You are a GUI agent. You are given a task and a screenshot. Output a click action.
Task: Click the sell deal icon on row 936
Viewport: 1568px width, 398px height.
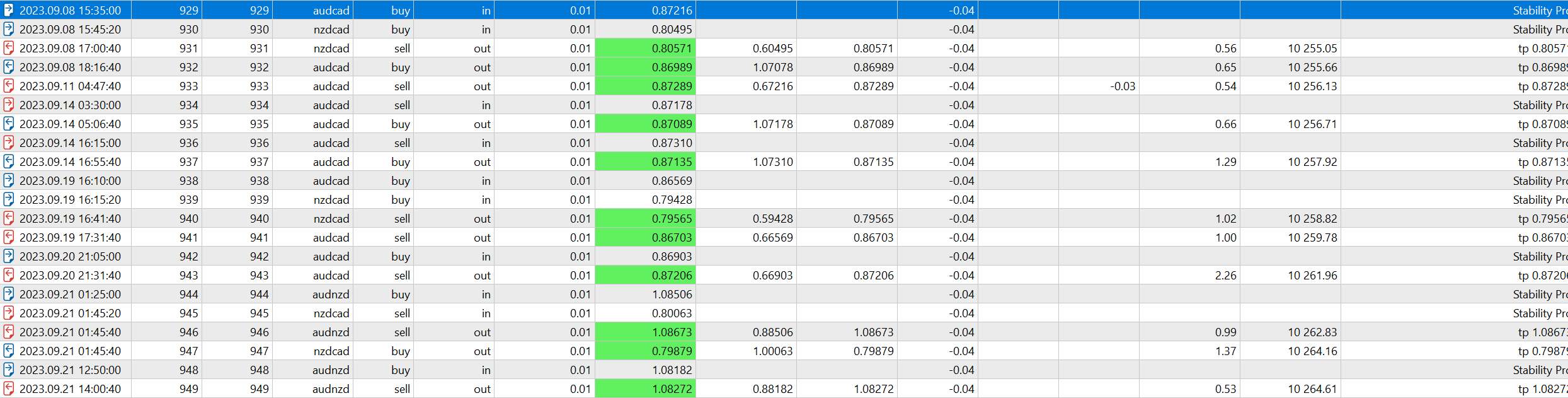[9, 143]
